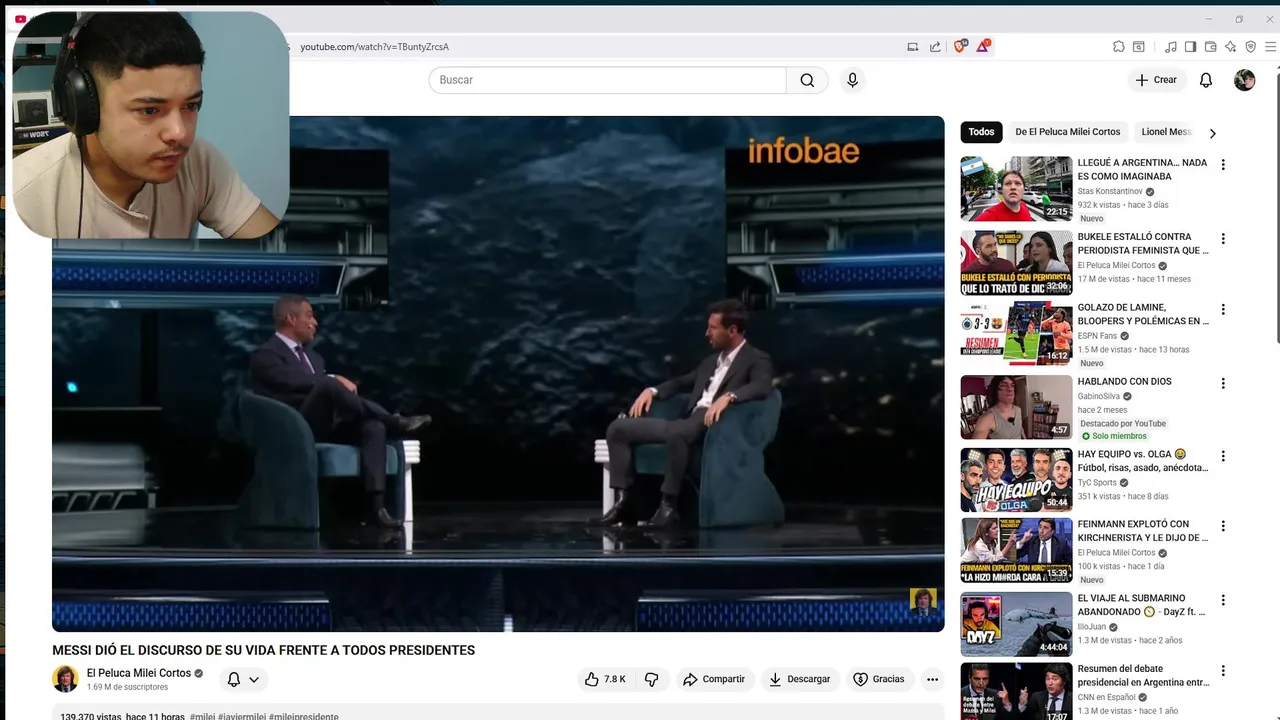Open Resumen del debate presidencial thumbnail
The image size is (1280, 720).
point(1016,692)
